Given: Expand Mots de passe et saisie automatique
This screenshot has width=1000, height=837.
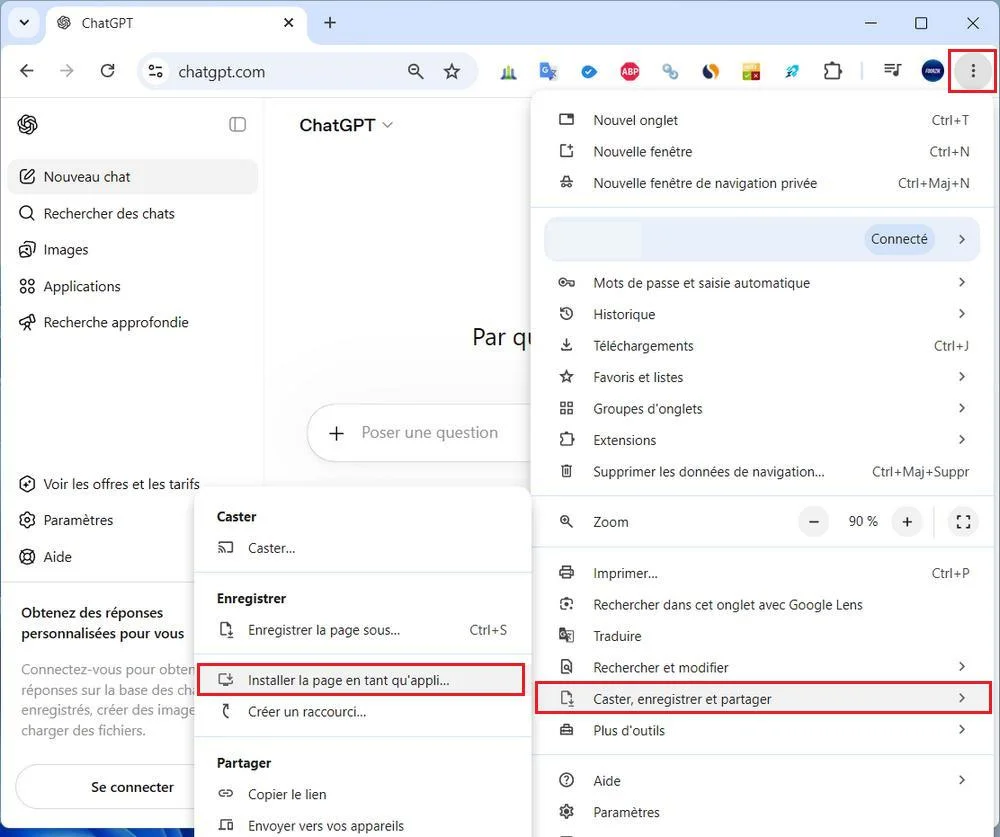Looking at the screenshot, I should point(764,283).
